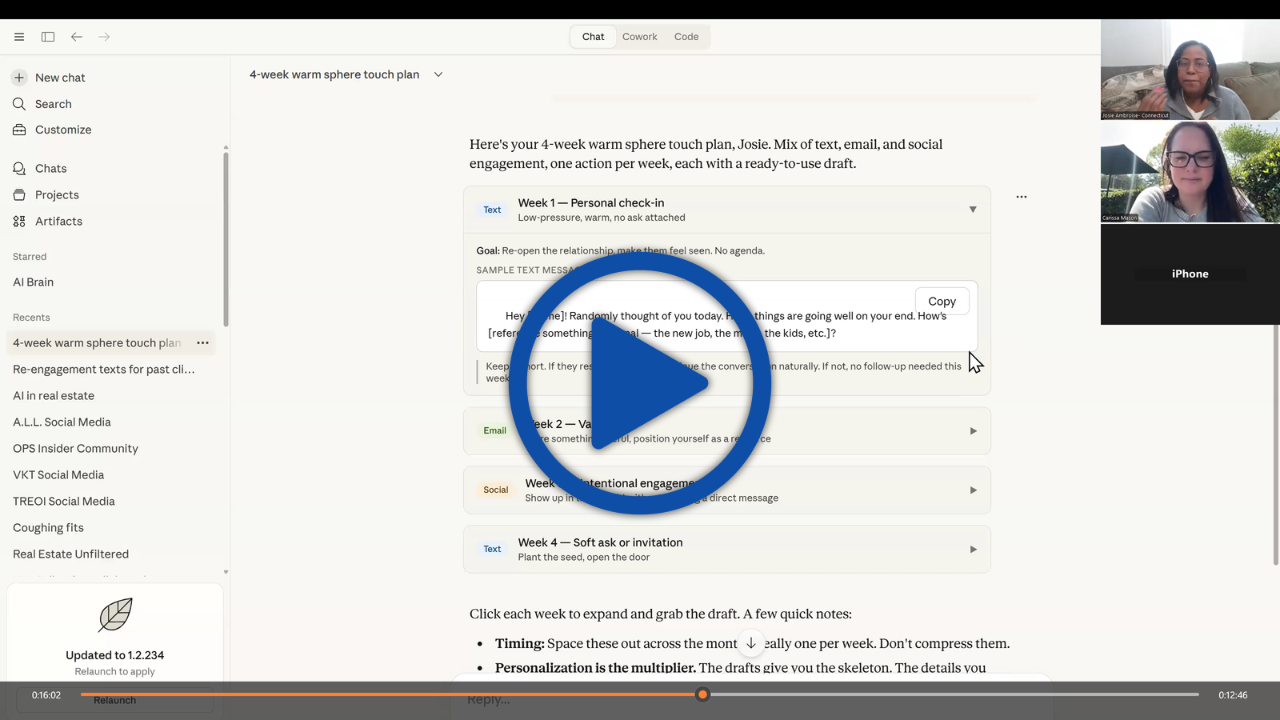Image resolution: width=1280 pixels, height=720 pixels.
Task: Go back with the left arrow
Action: pyautogui.click(x=76, y=37)
